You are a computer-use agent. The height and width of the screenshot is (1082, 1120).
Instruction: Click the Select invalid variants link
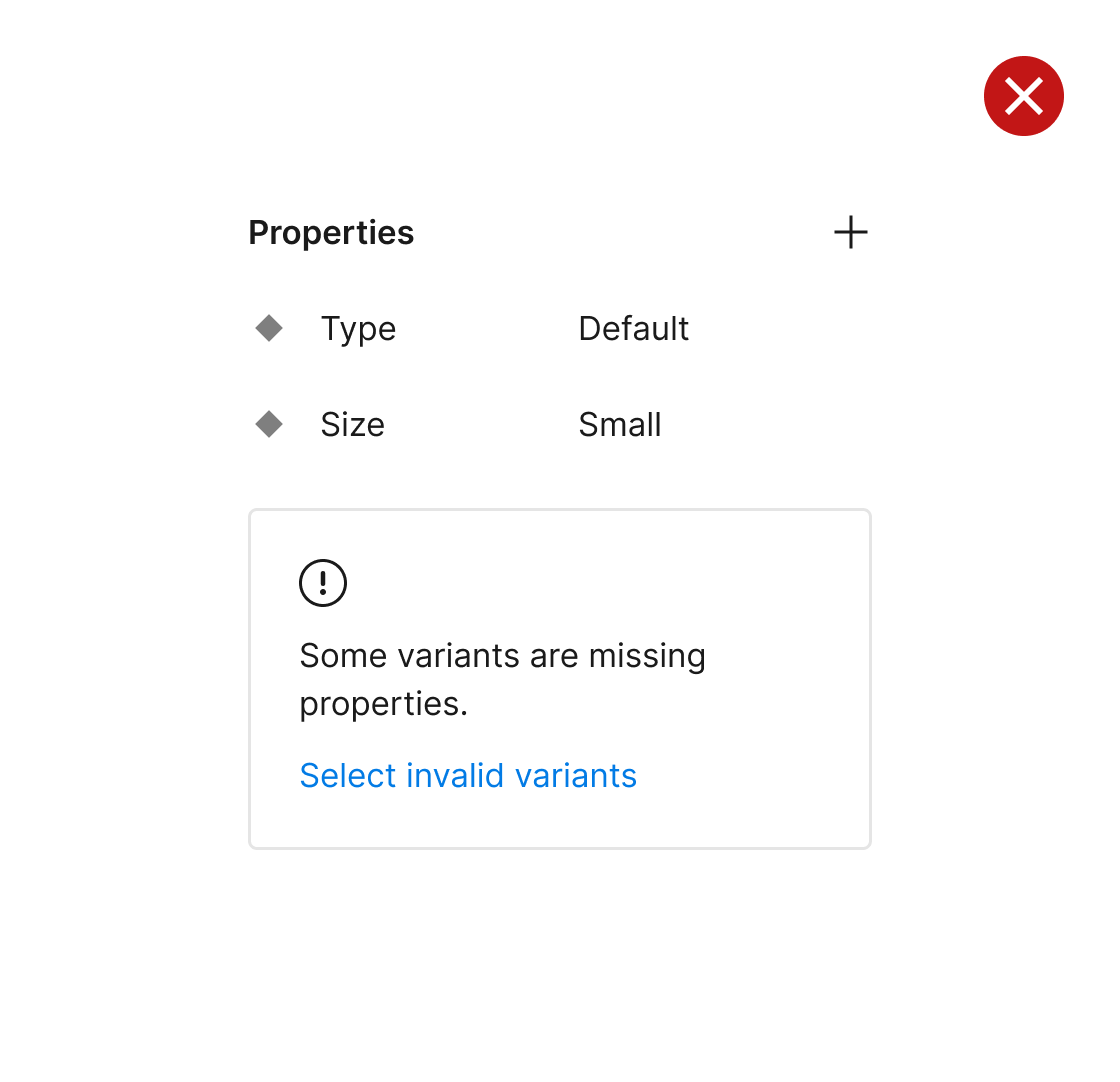tap(468, 776)
